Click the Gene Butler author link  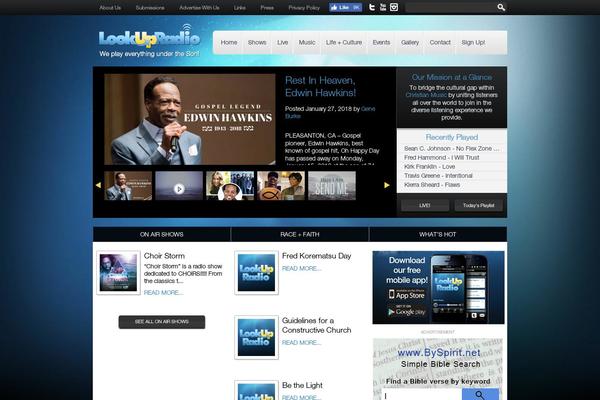click(x=330, y=113)
